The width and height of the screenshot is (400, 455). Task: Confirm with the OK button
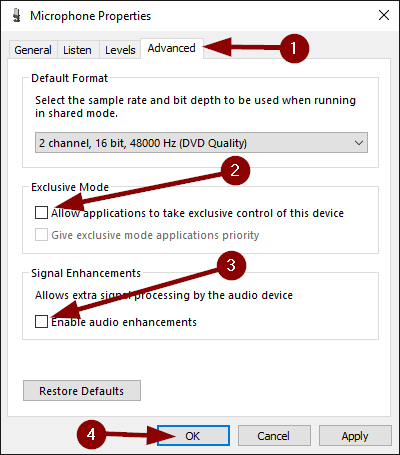pos(193,436)
